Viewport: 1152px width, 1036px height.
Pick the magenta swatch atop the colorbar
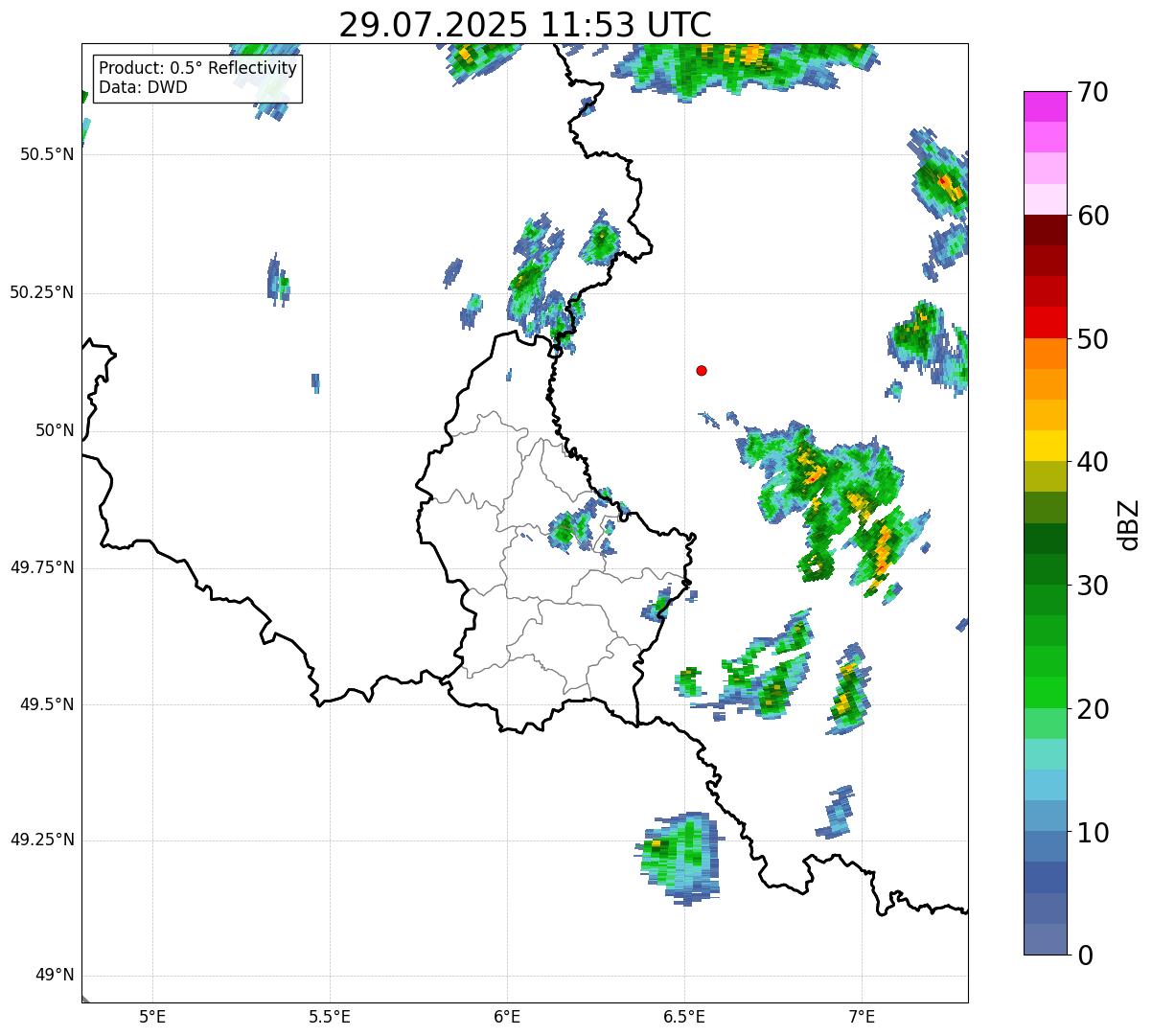tap(1044, 106)
